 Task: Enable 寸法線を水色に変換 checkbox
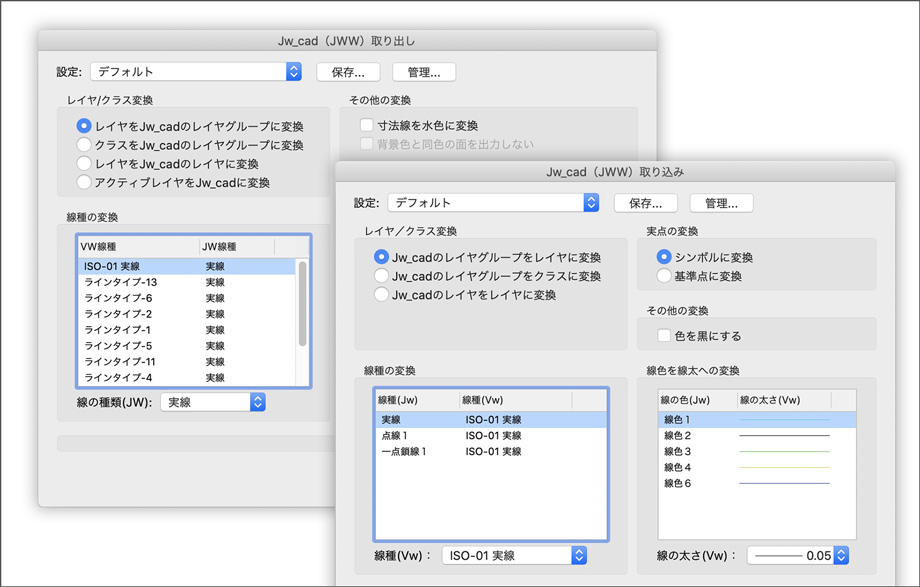click(x=367, y=125)
